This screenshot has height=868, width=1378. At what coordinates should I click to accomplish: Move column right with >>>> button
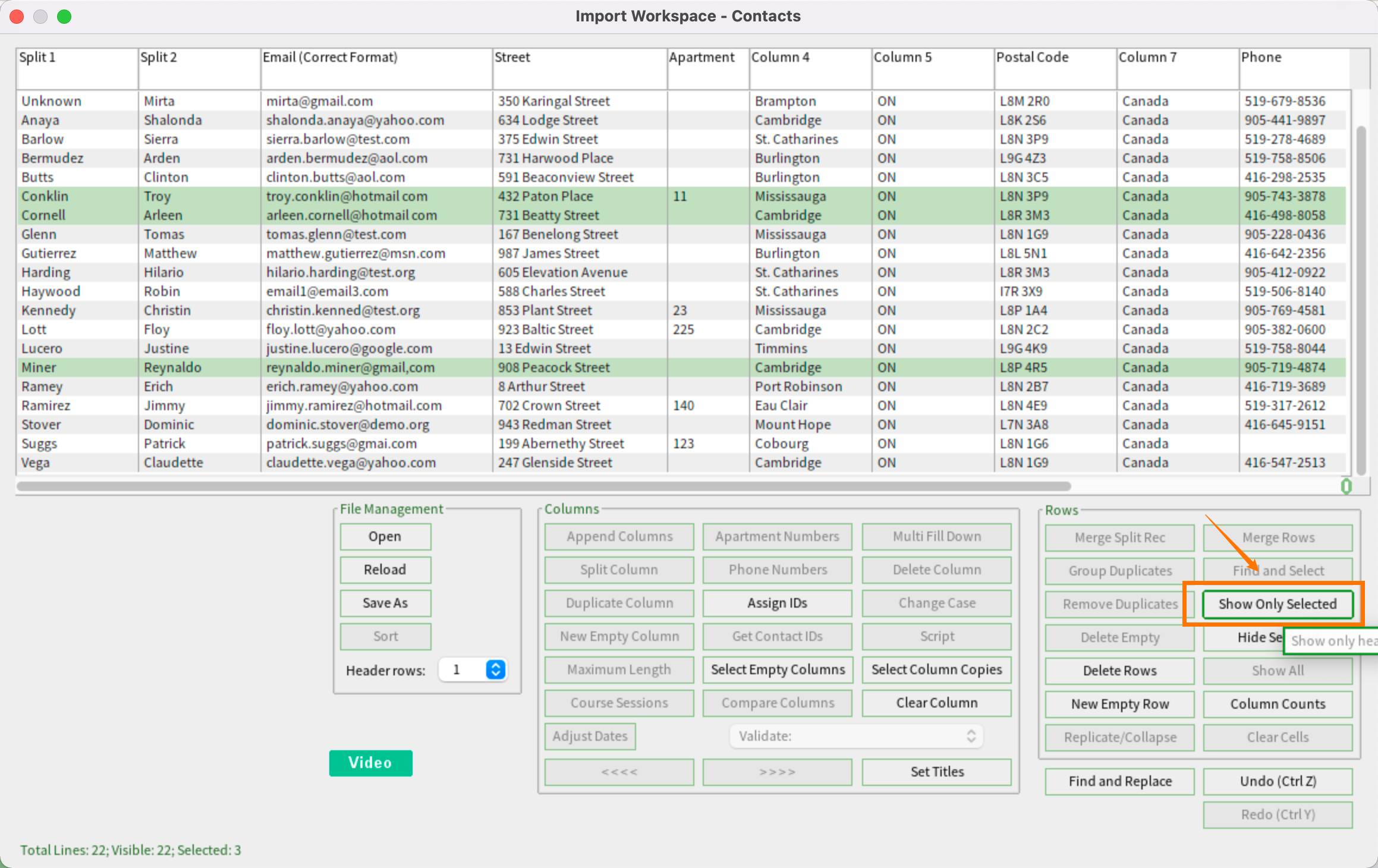[x=777, y=772]
